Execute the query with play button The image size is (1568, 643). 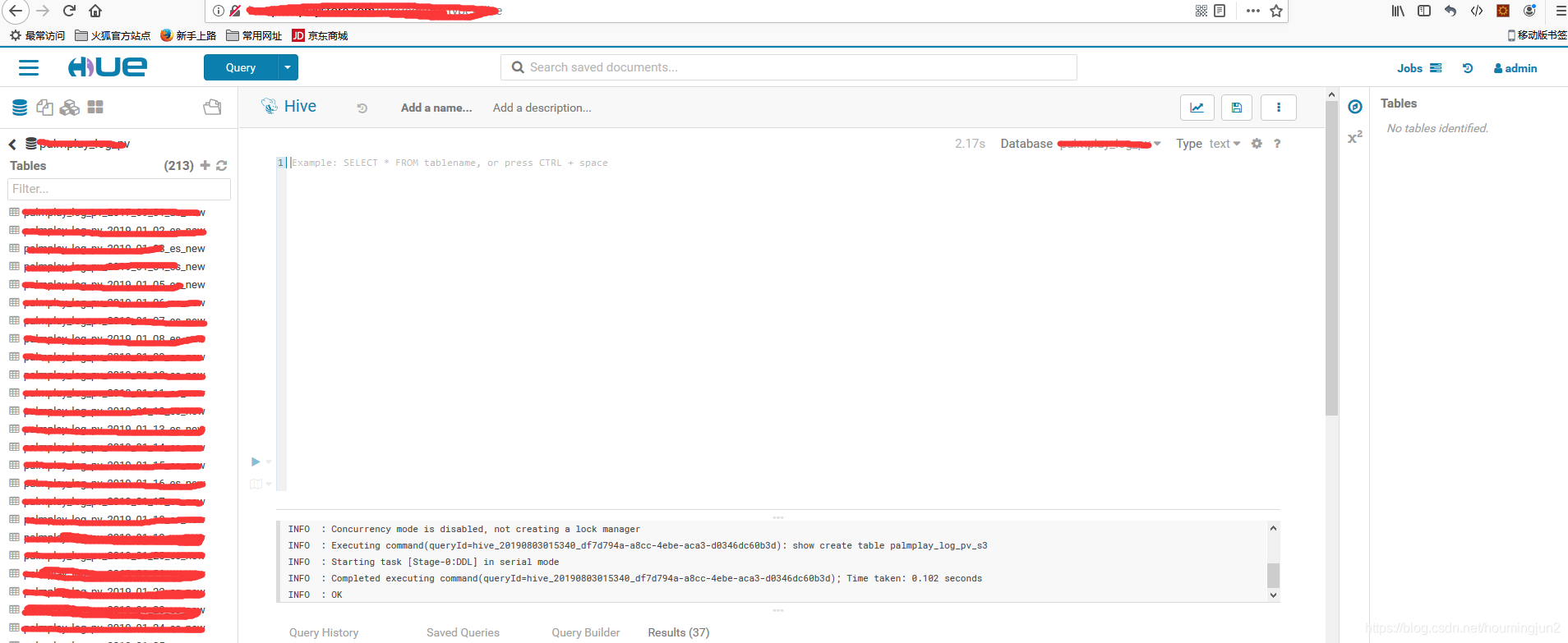(256, 462)
